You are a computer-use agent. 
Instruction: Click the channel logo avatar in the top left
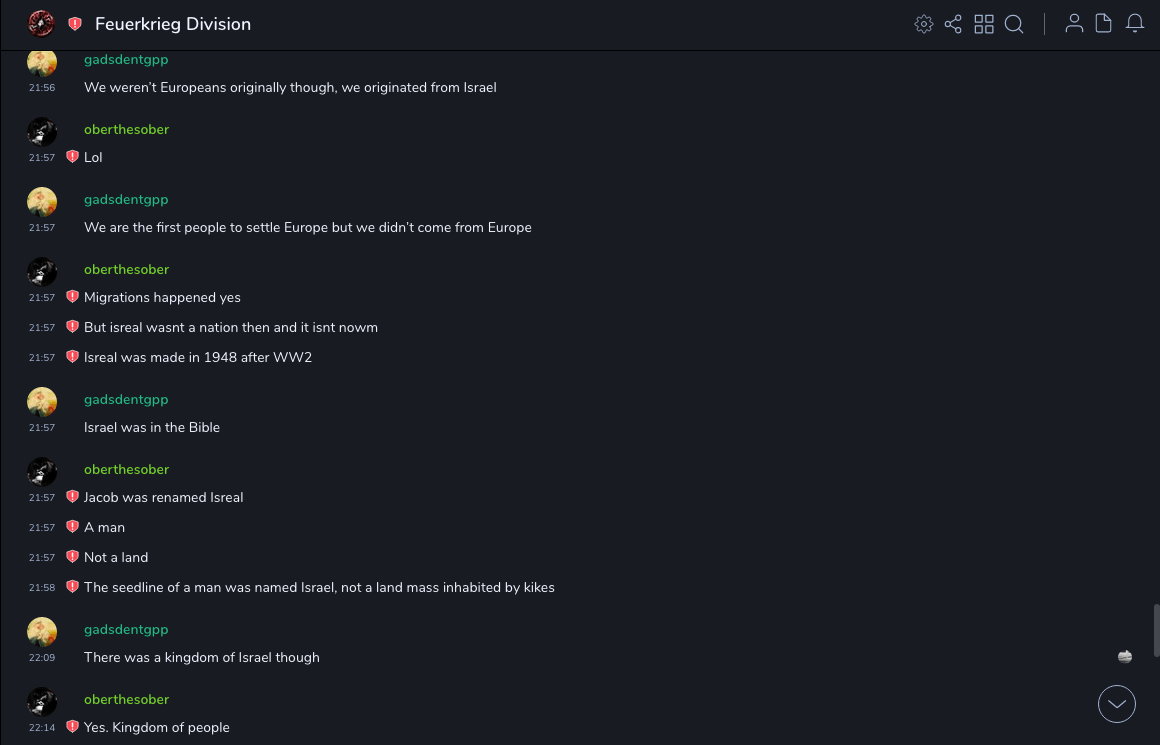[41, 23]
